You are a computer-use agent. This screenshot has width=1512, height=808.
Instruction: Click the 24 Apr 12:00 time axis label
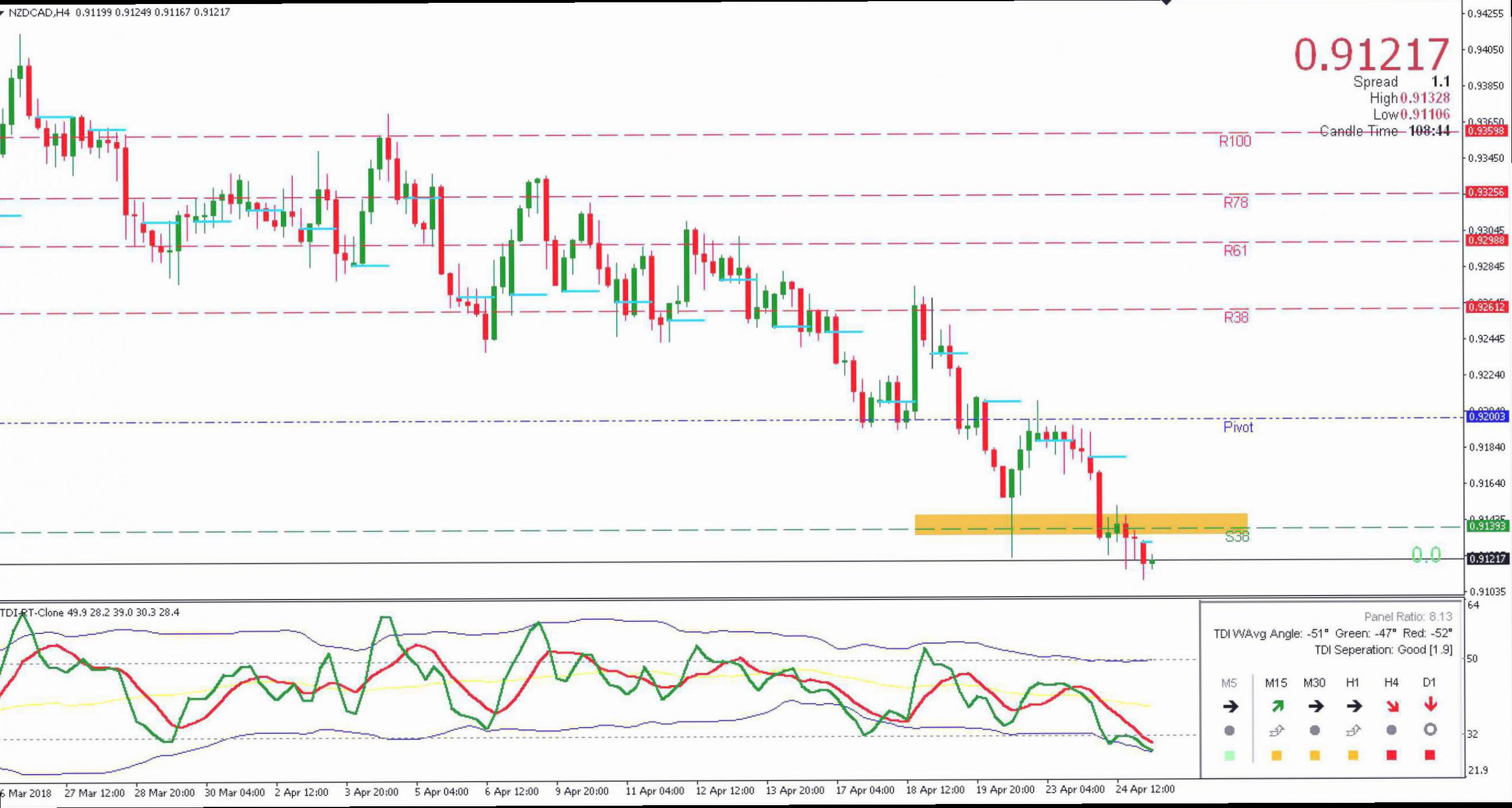(x=1145, y=789)
